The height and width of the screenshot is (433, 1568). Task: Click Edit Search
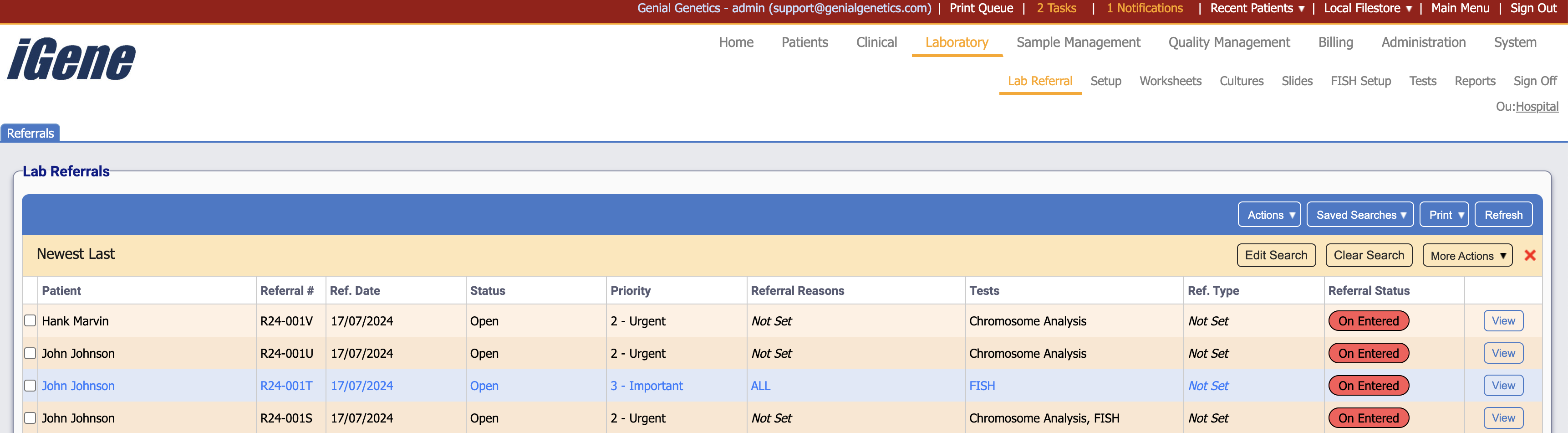tap(1276, 255)
